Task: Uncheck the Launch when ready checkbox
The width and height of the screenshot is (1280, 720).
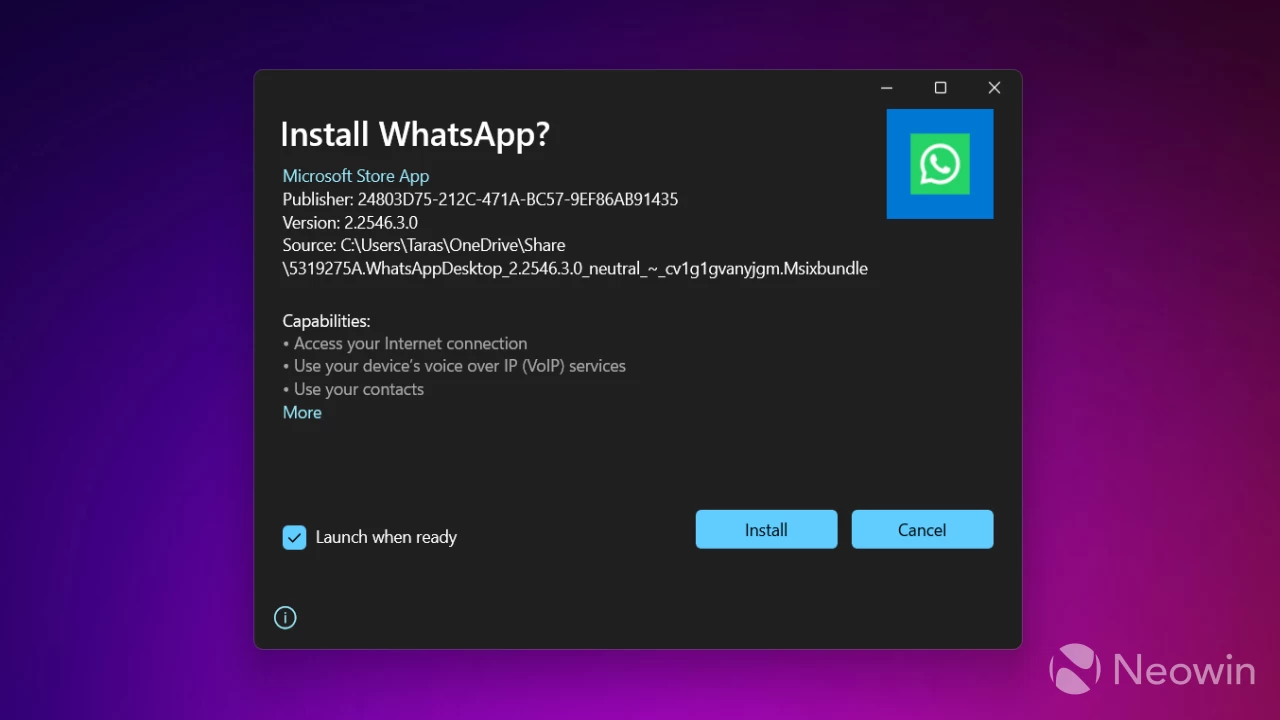Action: pyautogui.click(x=294, y=538)
